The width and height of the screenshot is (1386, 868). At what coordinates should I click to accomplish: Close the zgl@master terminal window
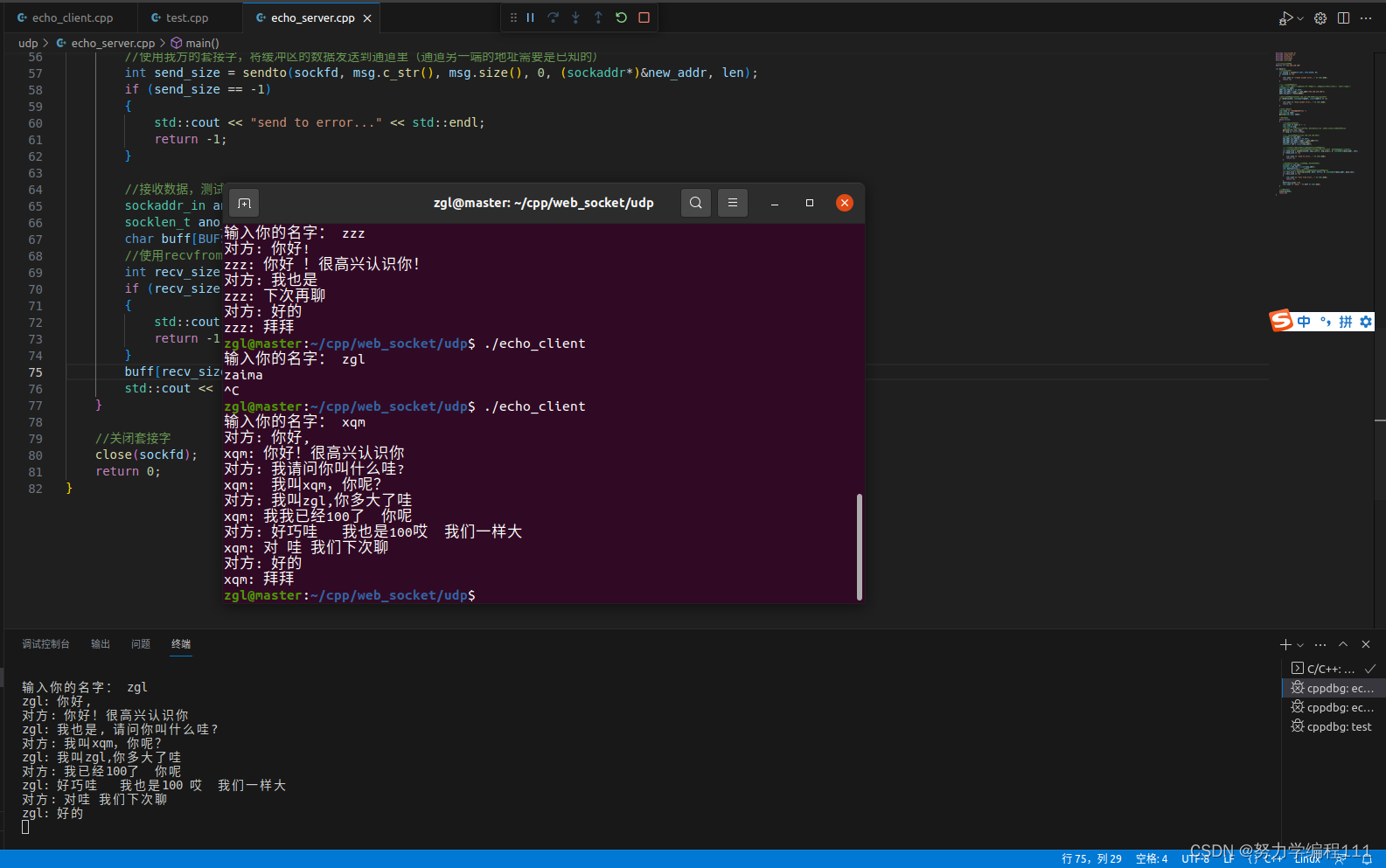point(845,203)
